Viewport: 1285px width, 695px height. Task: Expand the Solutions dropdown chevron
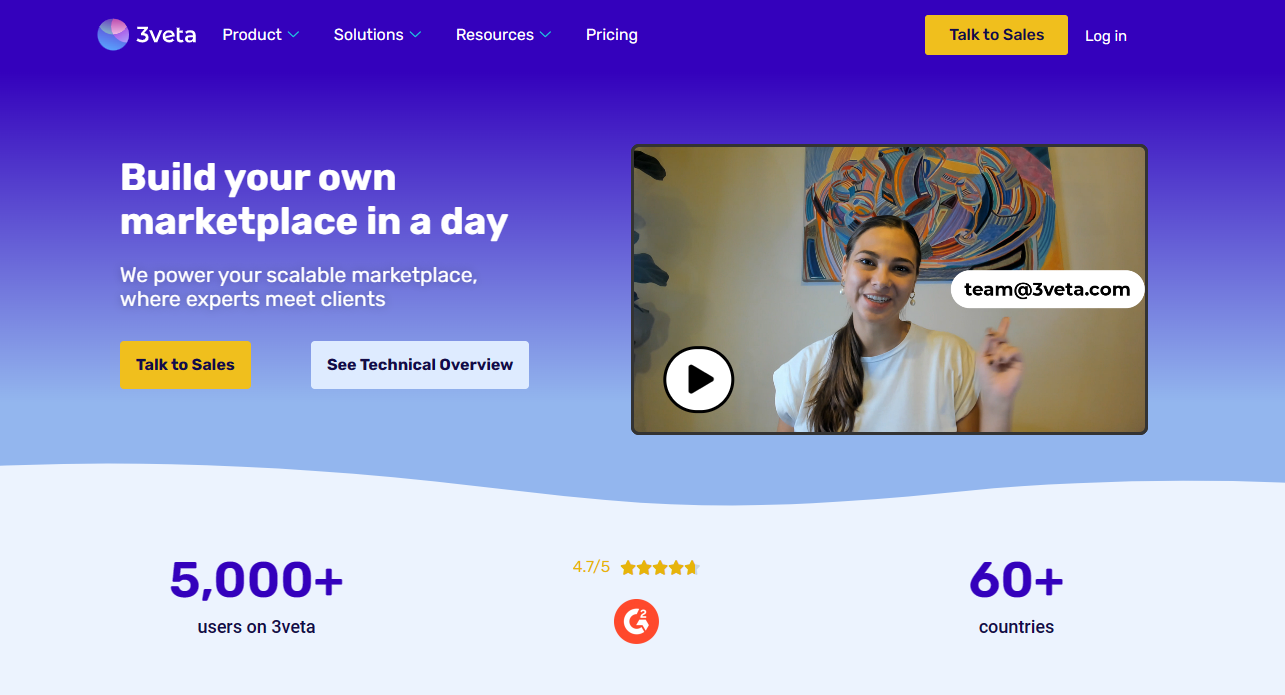pyautogui.click(x=415, y=35)
